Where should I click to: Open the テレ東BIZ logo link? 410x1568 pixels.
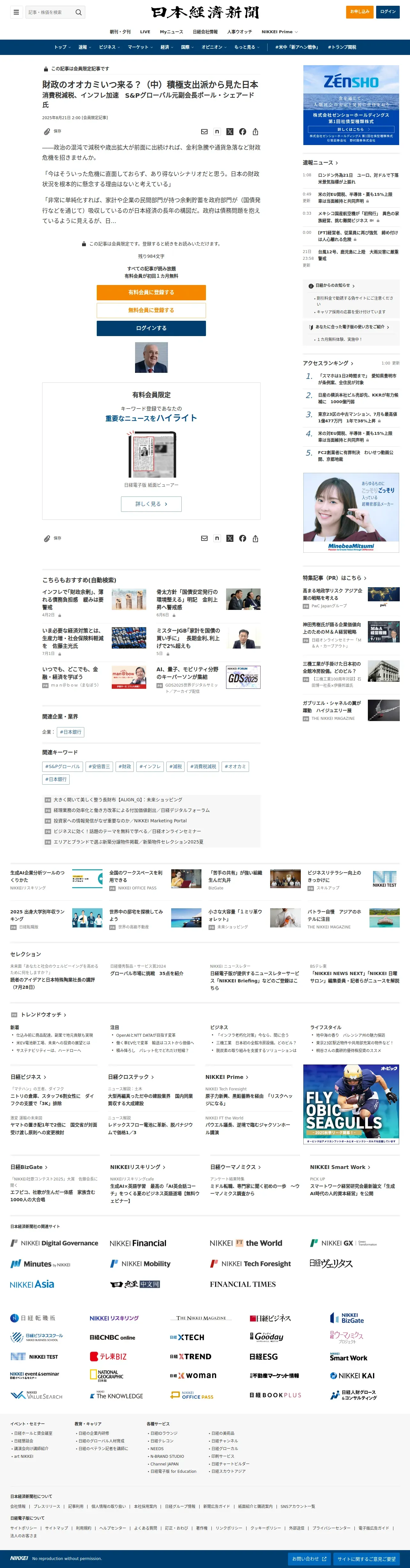point(108,1356)
